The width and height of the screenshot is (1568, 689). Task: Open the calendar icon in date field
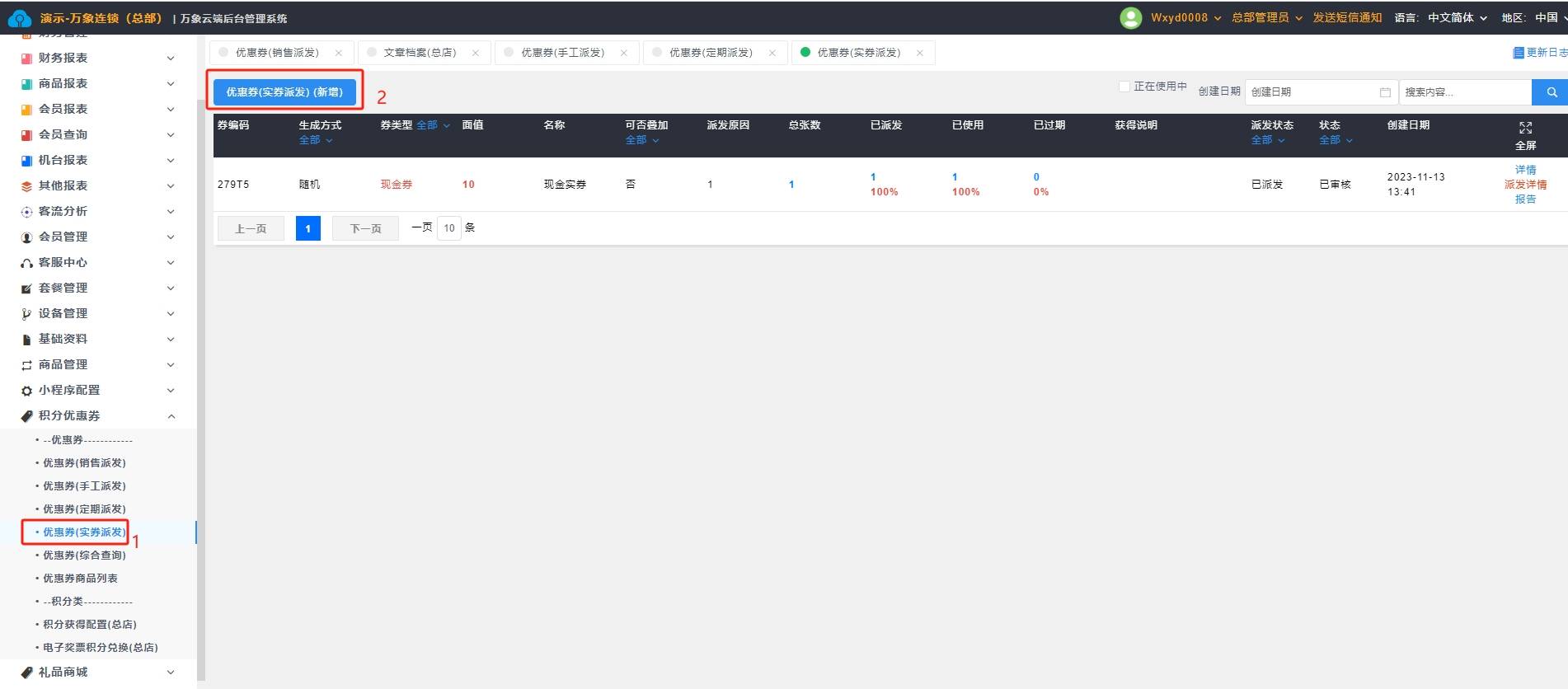pyautogui.click(x=1385, y=92)
